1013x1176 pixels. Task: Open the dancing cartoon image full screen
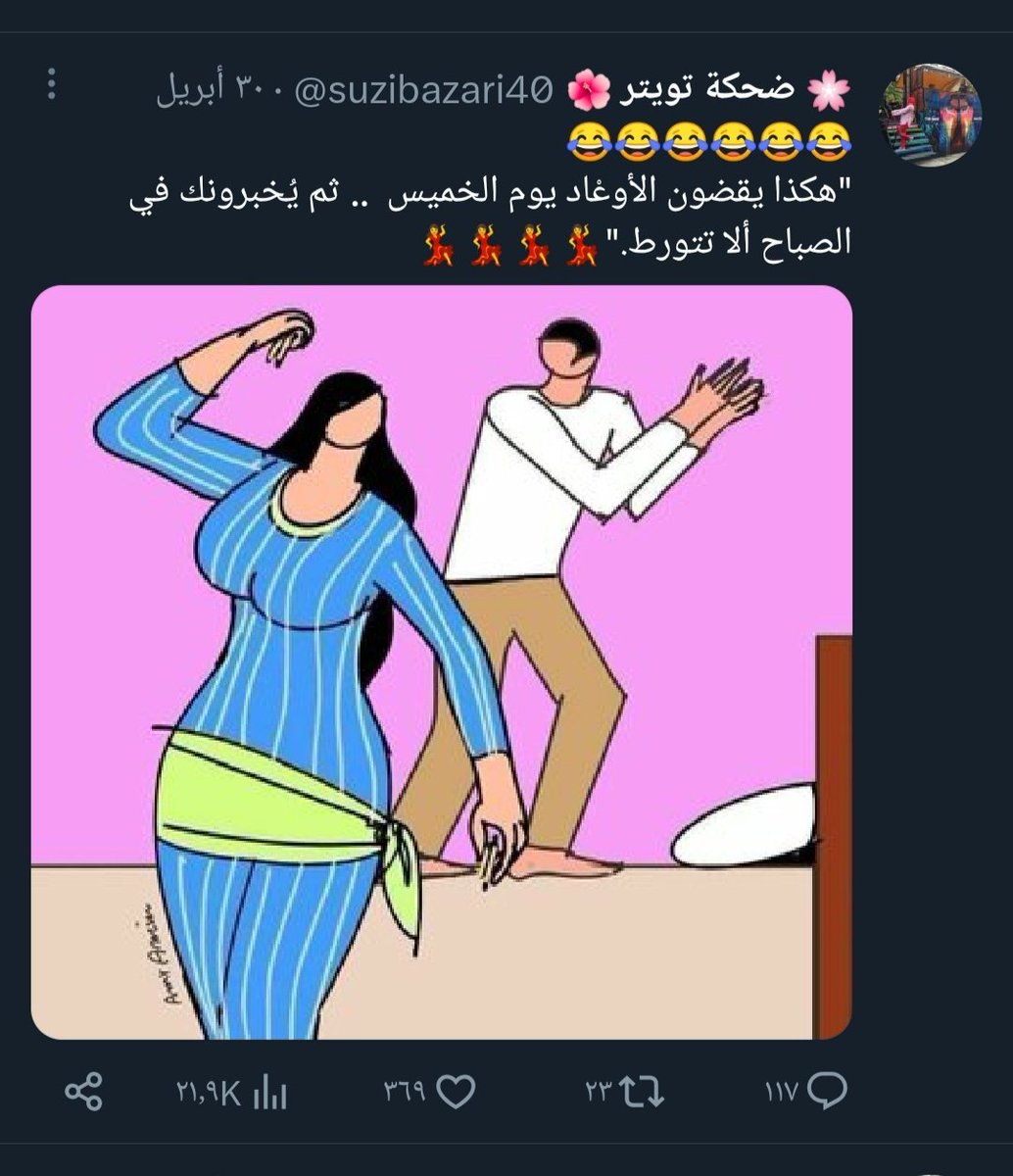coord(442,662)
